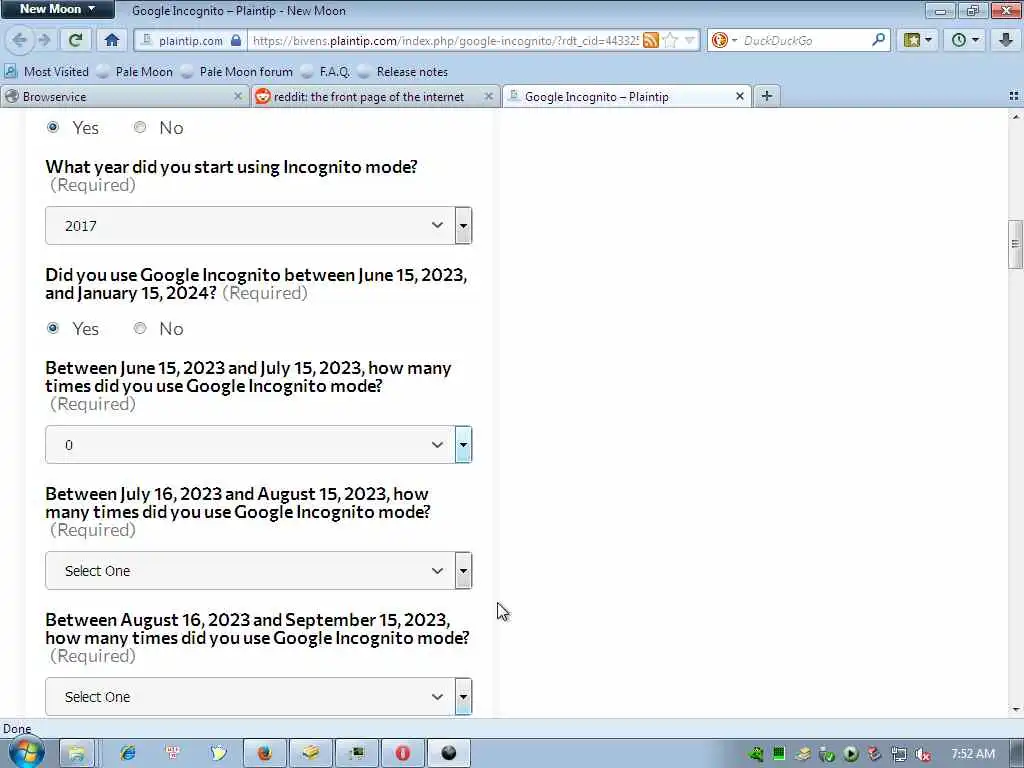Open the Downloads arrow button
The height and width of the screenshot is (768, 1024).
[1005, 40]
